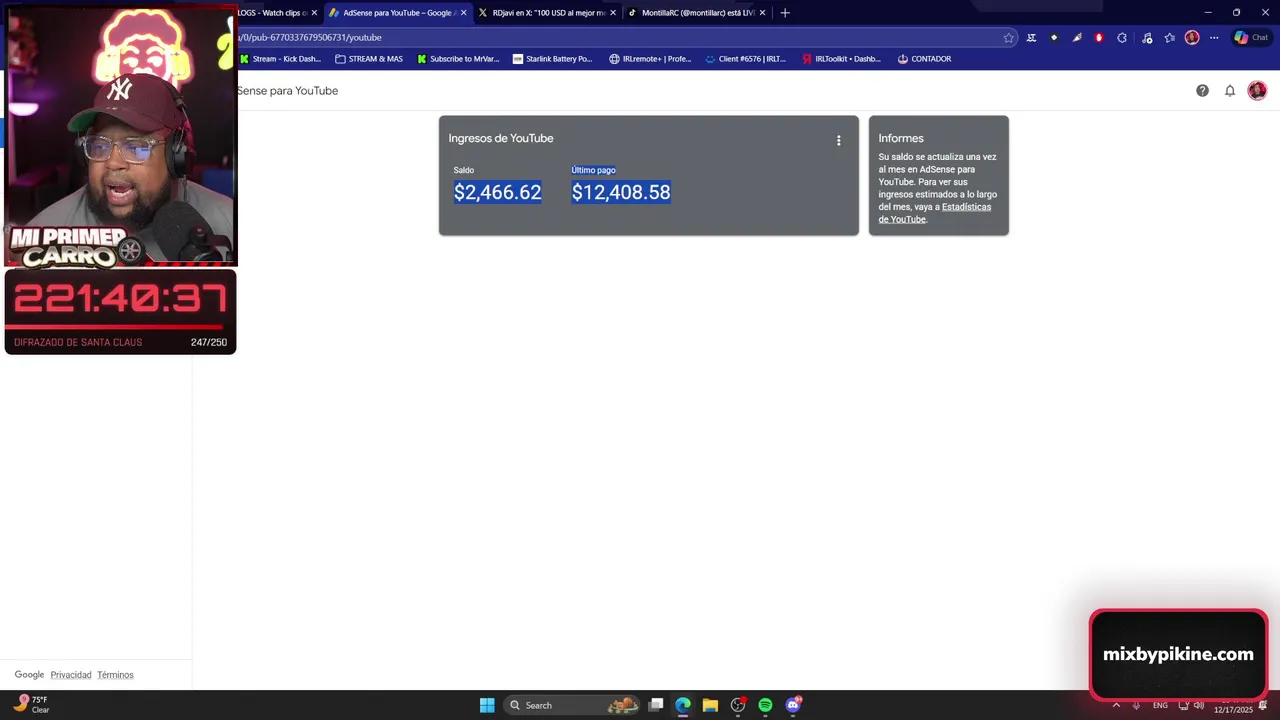This screenshot has height=720, width=1280.
Task: Open Discord from the taskbar
Action: pyautogui.click(x=793, y=705)
